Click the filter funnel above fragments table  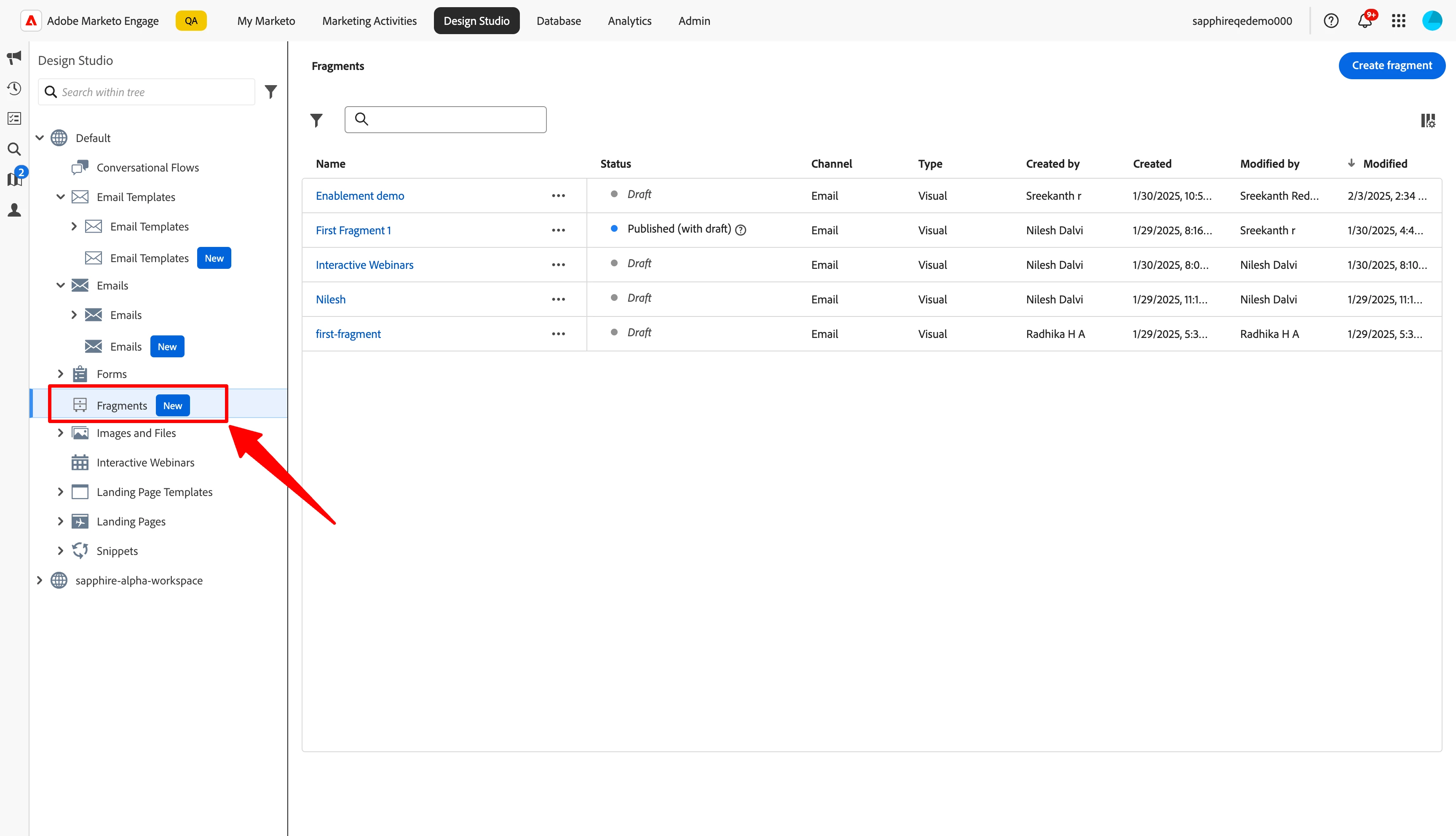click(x=316, y=120)
